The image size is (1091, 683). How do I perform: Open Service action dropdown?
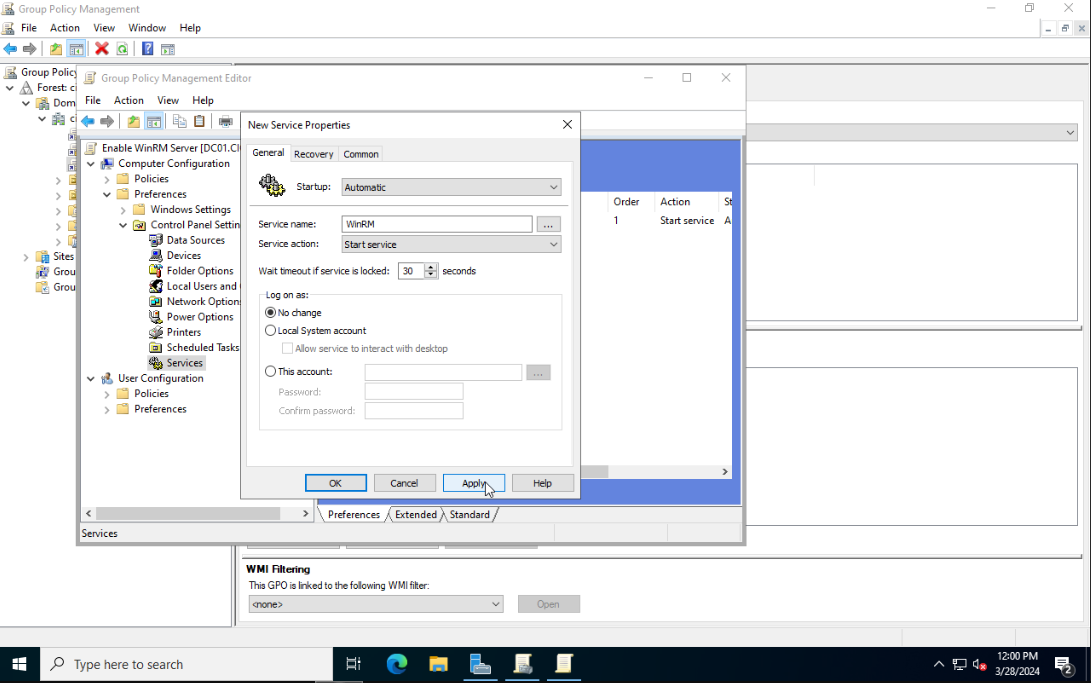(x=451, y=244)
